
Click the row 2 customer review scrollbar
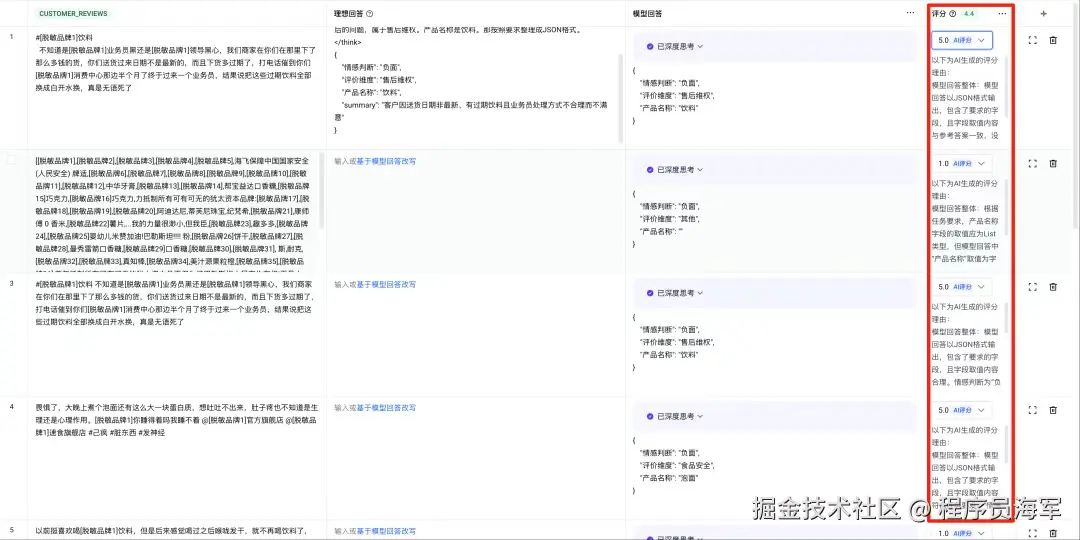[x=321, y=189]
